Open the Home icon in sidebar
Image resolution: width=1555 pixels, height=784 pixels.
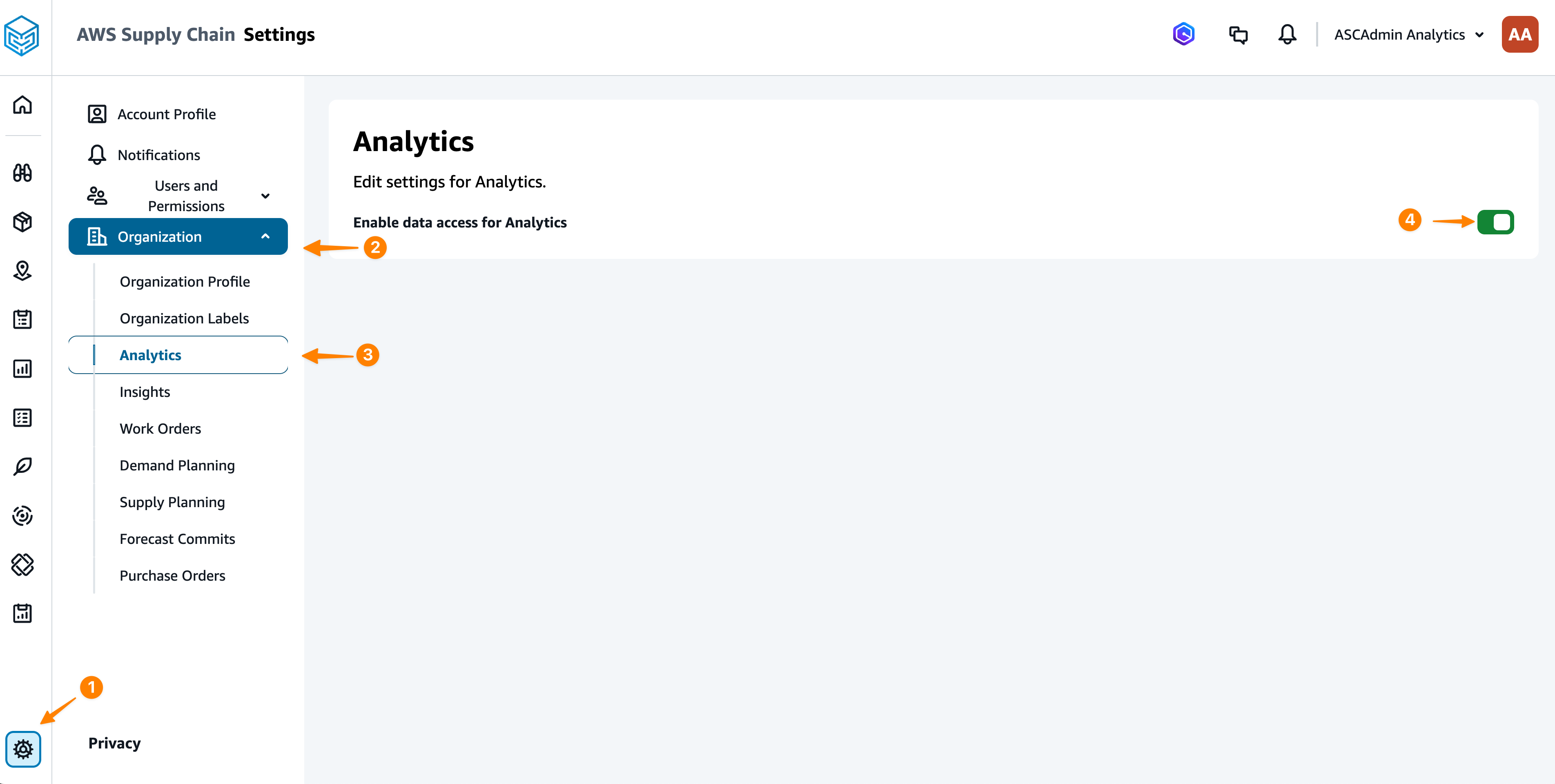tap(22, 105)
